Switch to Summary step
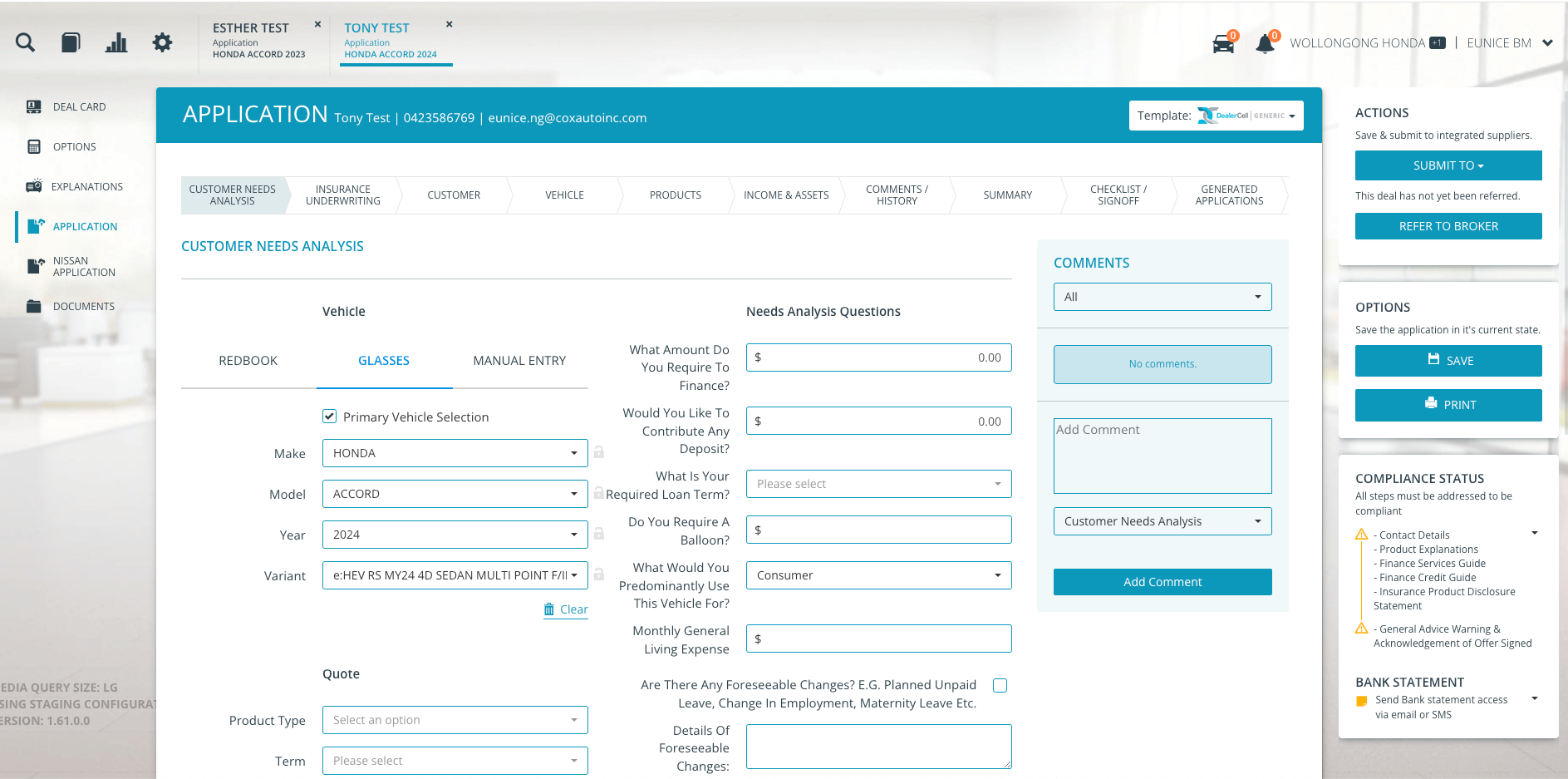 (1008, 195)
